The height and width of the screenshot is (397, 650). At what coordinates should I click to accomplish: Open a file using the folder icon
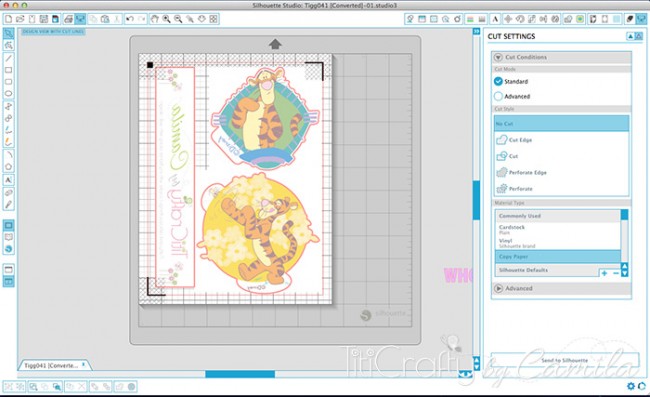tap(19, 19)
